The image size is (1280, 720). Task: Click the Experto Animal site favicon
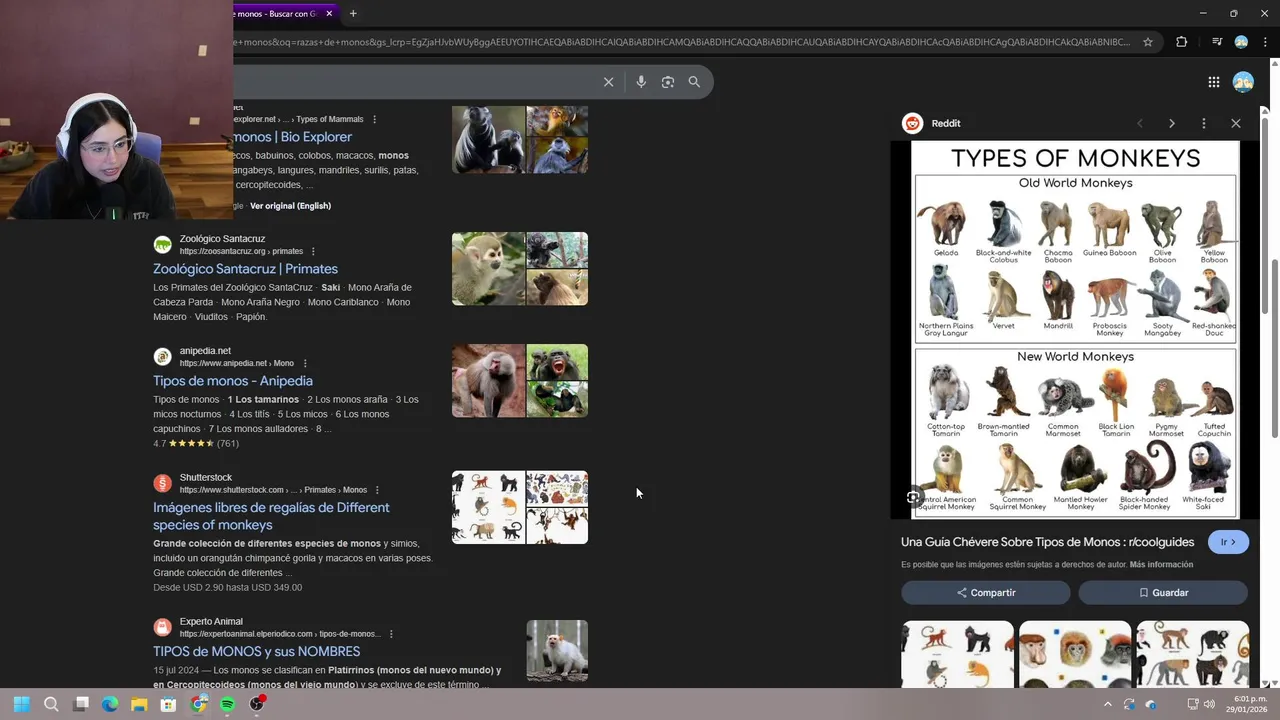click(162, 628)
